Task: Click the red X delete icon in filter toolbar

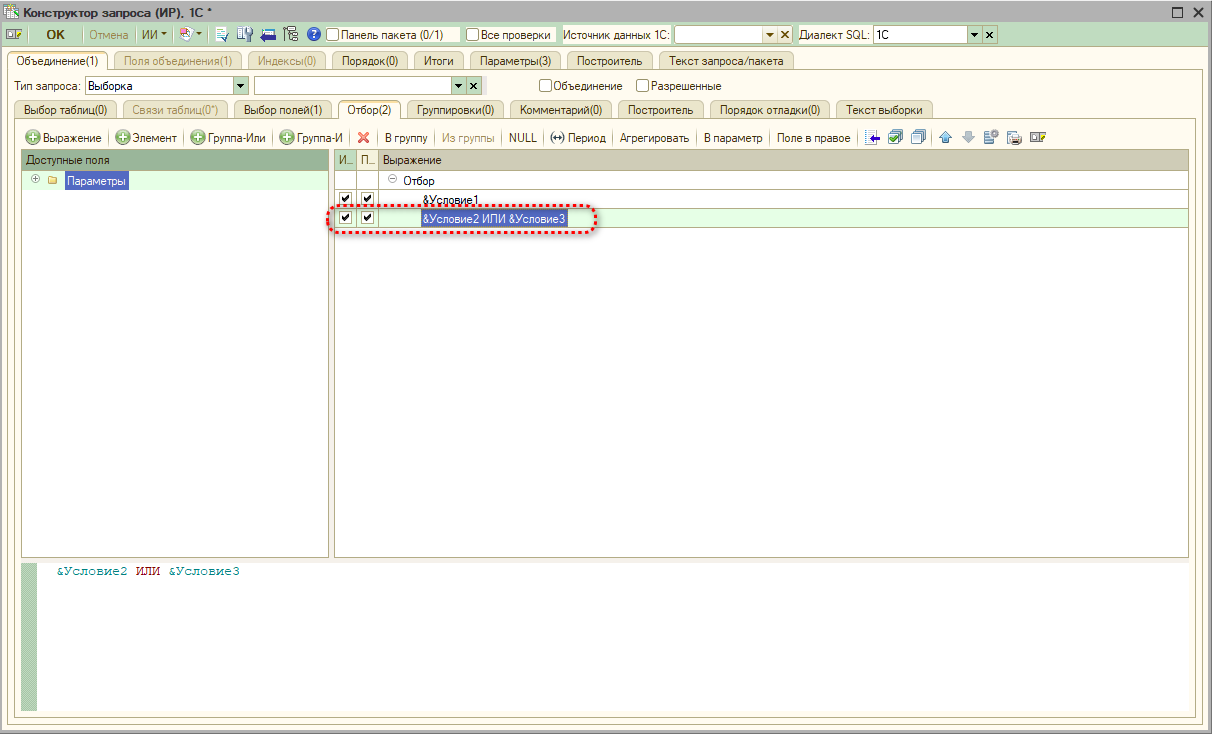Action: 364,138
